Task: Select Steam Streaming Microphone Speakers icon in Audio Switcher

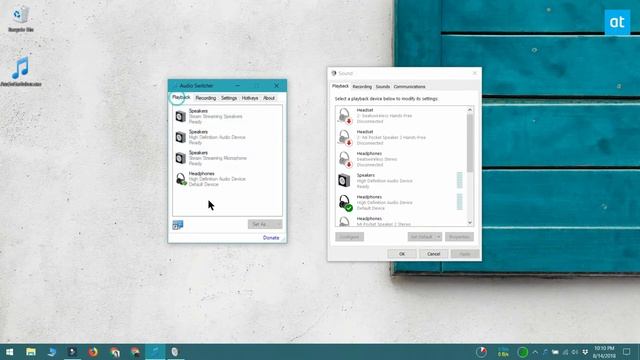Action: pyautogui.click(x=180, y=158)
